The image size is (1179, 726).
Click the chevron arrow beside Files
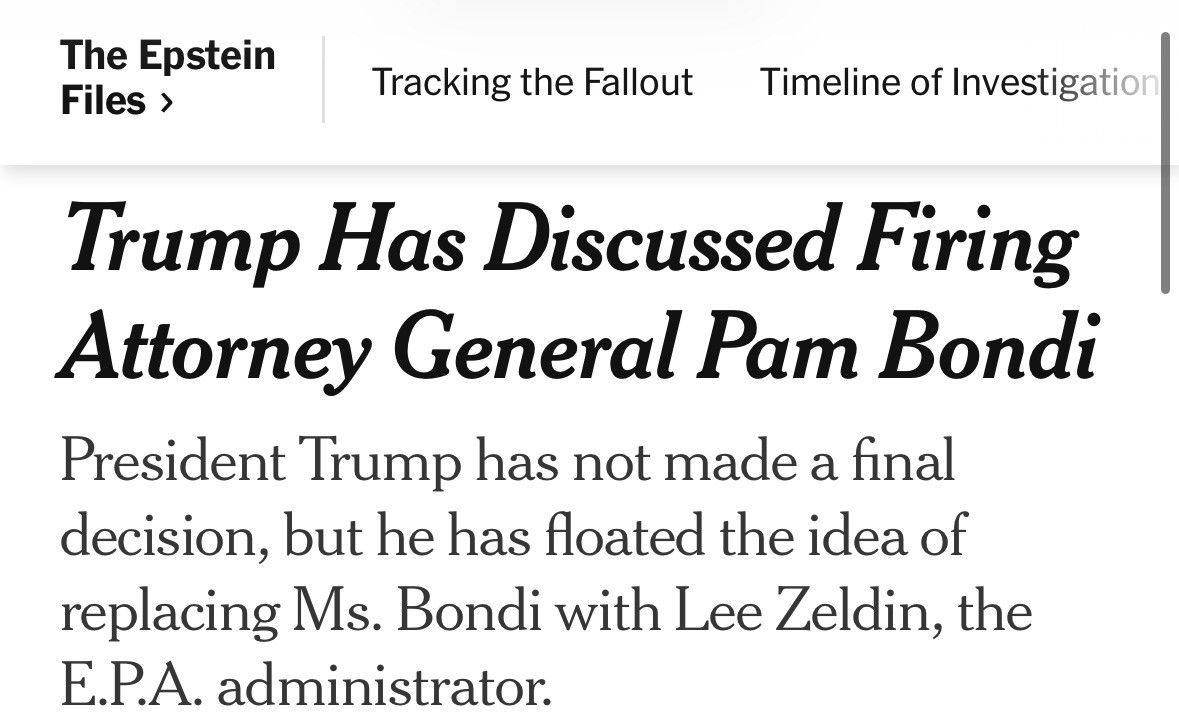point(167,102)
